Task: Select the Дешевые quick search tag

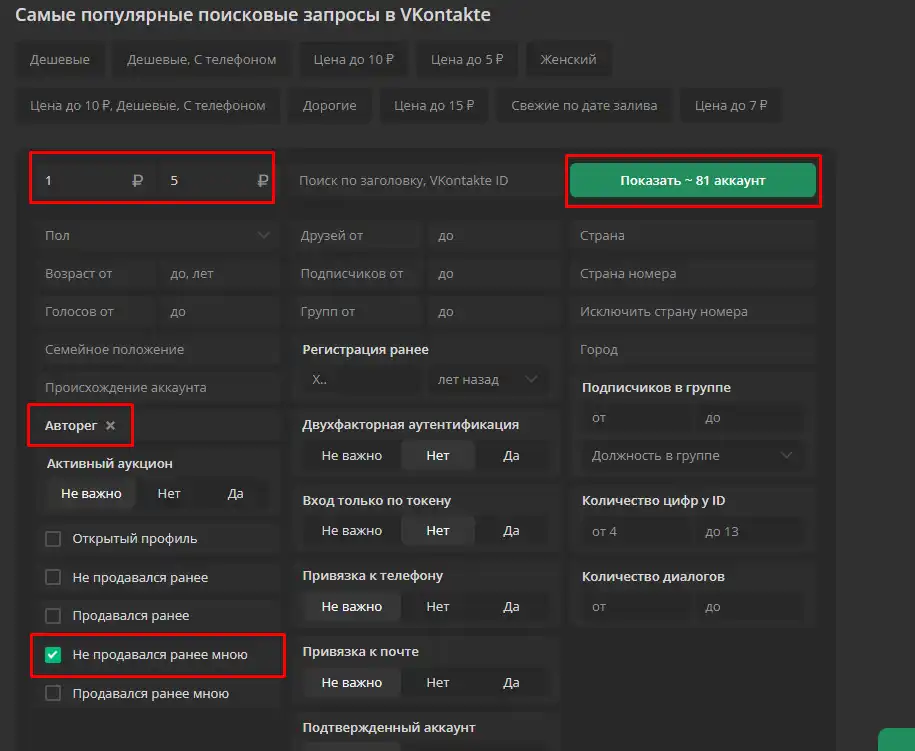Action: pos(60,60)
